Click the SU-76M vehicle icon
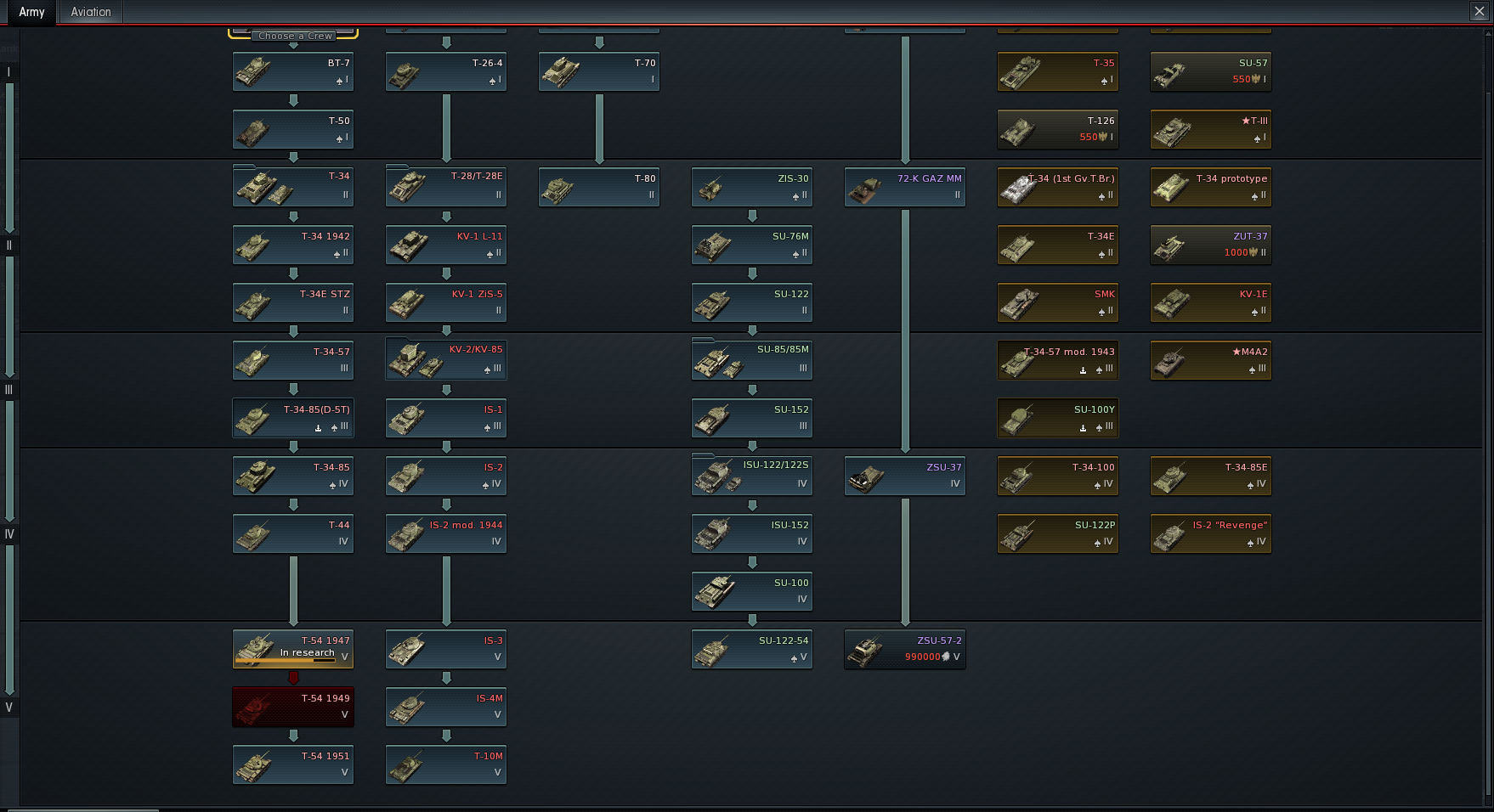The image size is (1494, 812). 712,246
